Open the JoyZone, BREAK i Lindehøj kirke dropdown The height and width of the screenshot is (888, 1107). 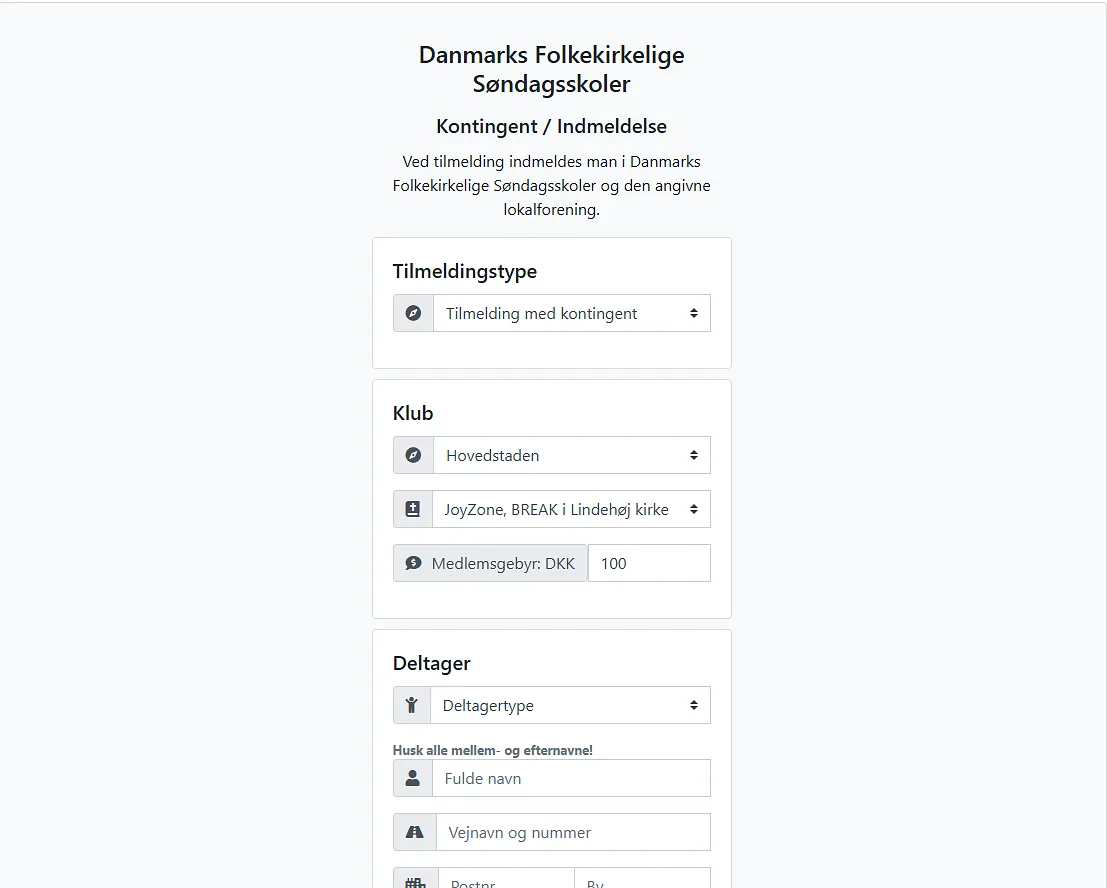pos(571,509)
